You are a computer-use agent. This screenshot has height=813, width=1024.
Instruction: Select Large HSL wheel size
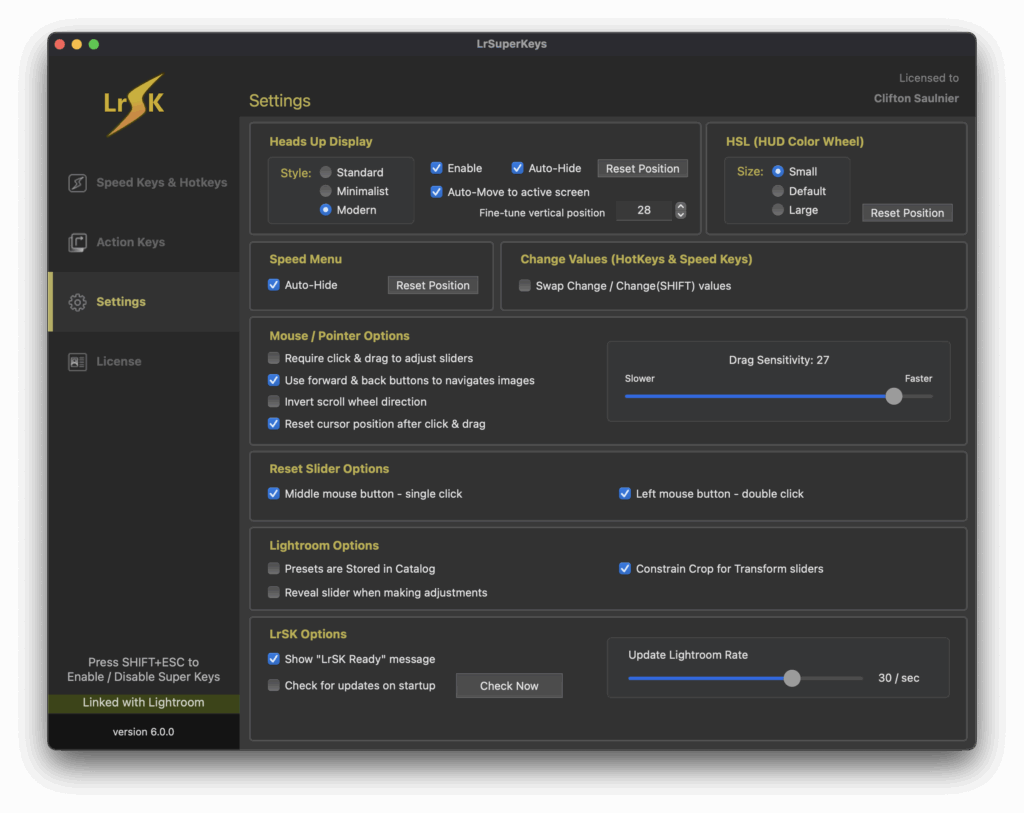click(x=778, y=210)
